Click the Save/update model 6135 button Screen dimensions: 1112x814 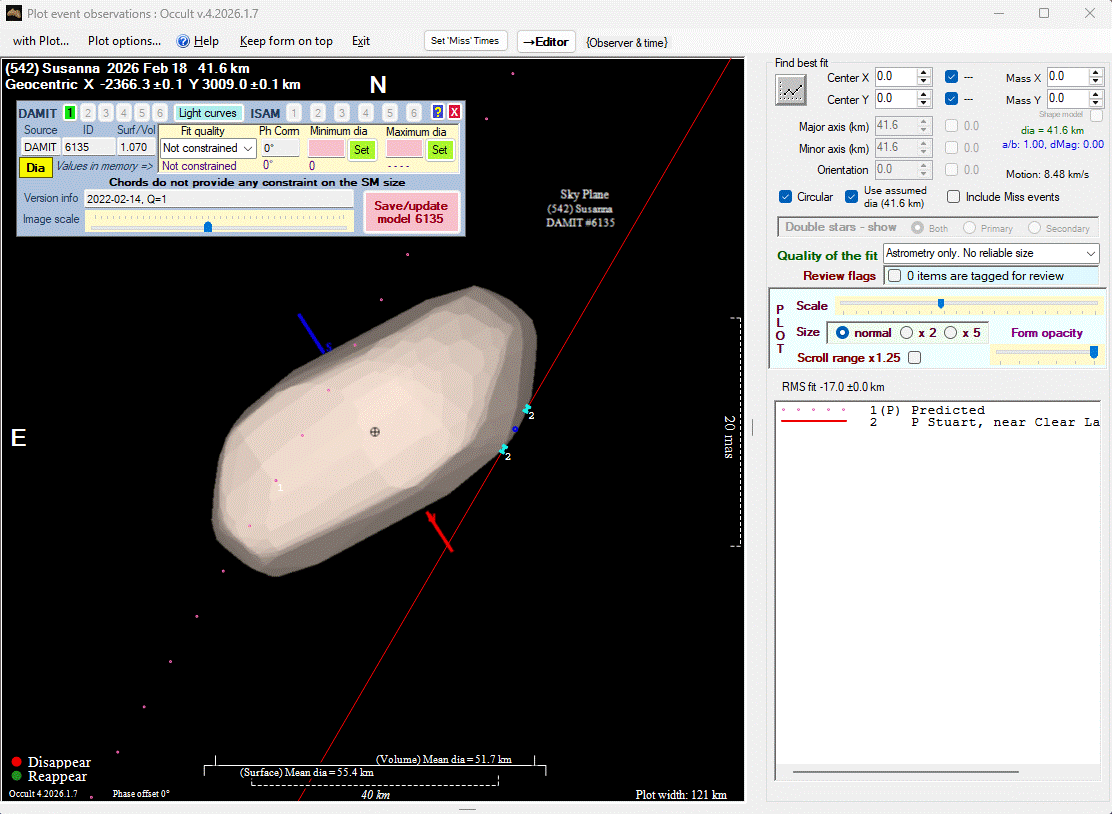(x=411, y=212)
